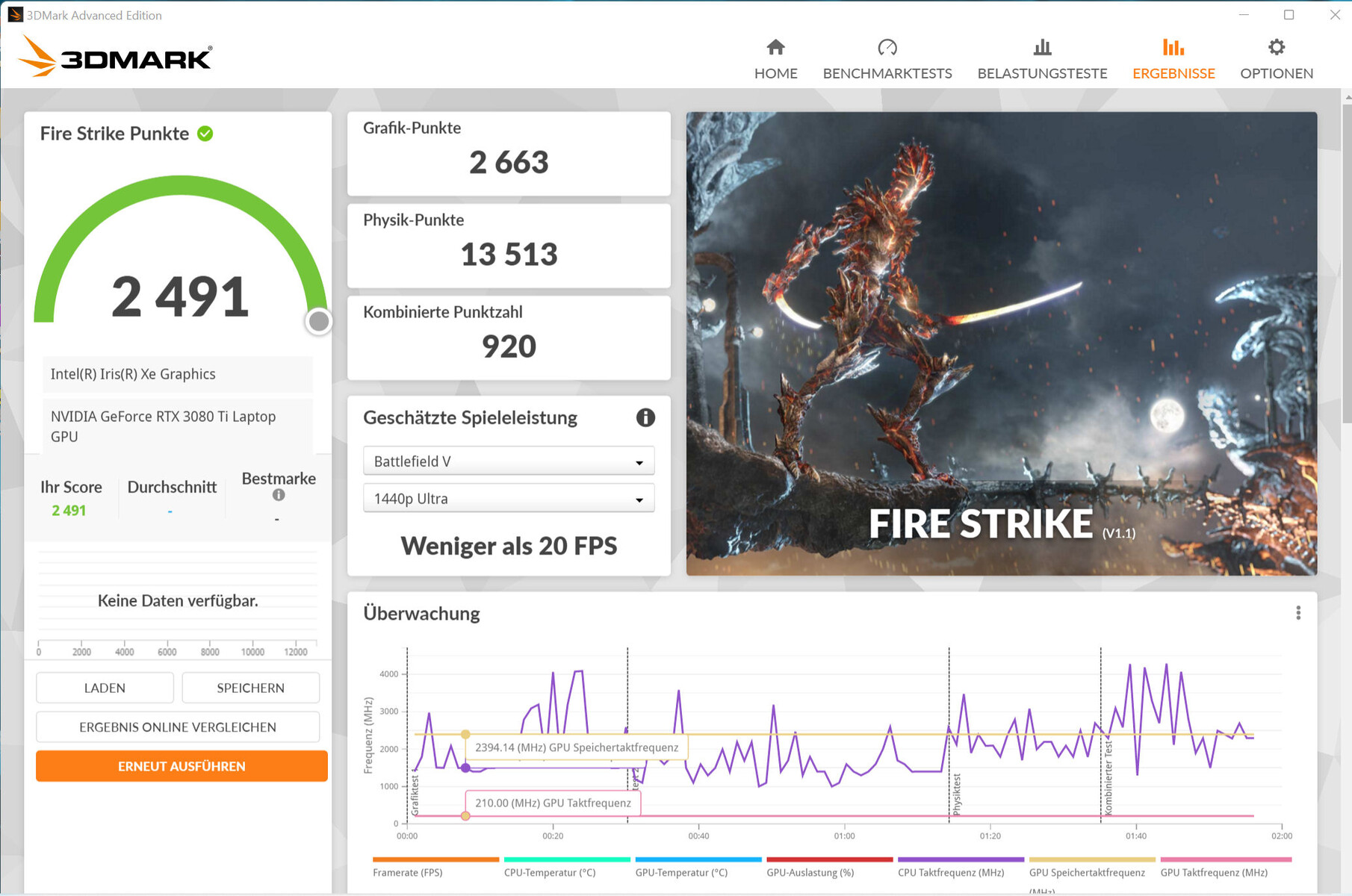Click the Optionen gear icon
This screenshot has width=1352, height=896.
(1277, 48)
